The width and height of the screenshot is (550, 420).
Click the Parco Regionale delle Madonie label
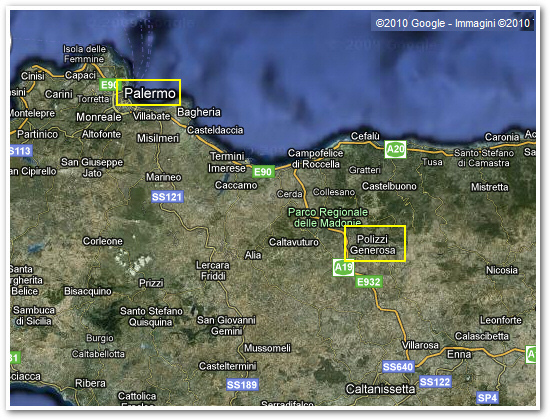(328, 218)
